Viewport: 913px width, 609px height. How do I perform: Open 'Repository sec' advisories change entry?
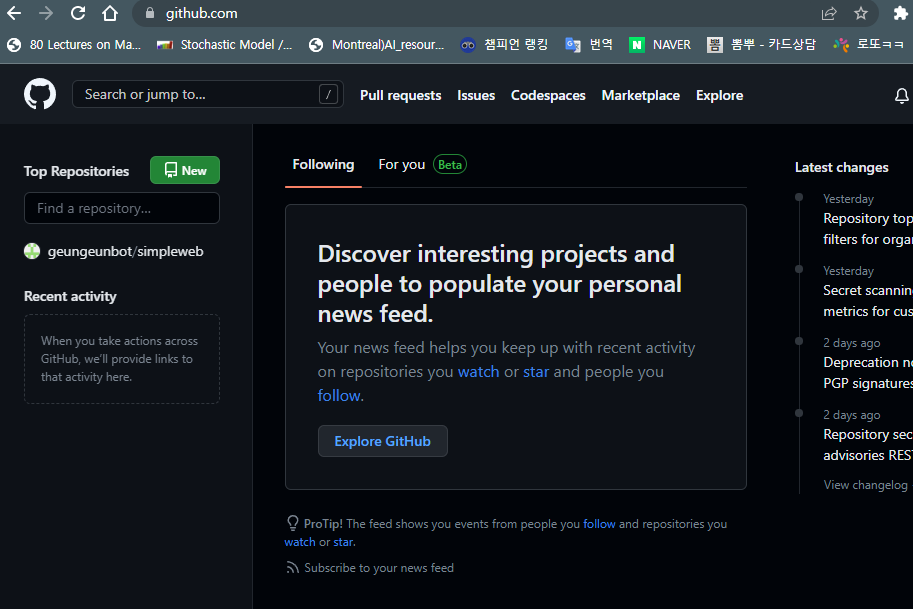pyautogui.click(x=868, y=445)
